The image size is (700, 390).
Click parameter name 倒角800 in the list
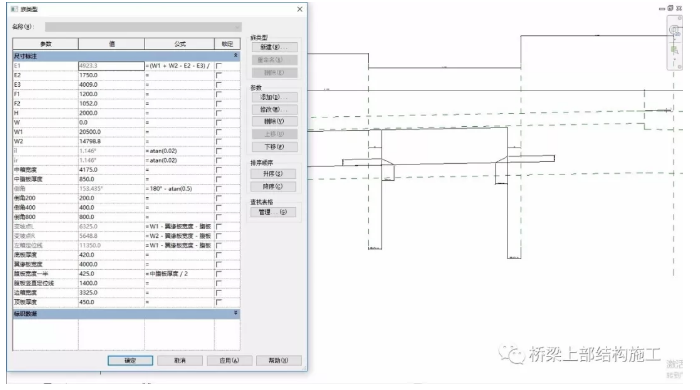point(46,217)
